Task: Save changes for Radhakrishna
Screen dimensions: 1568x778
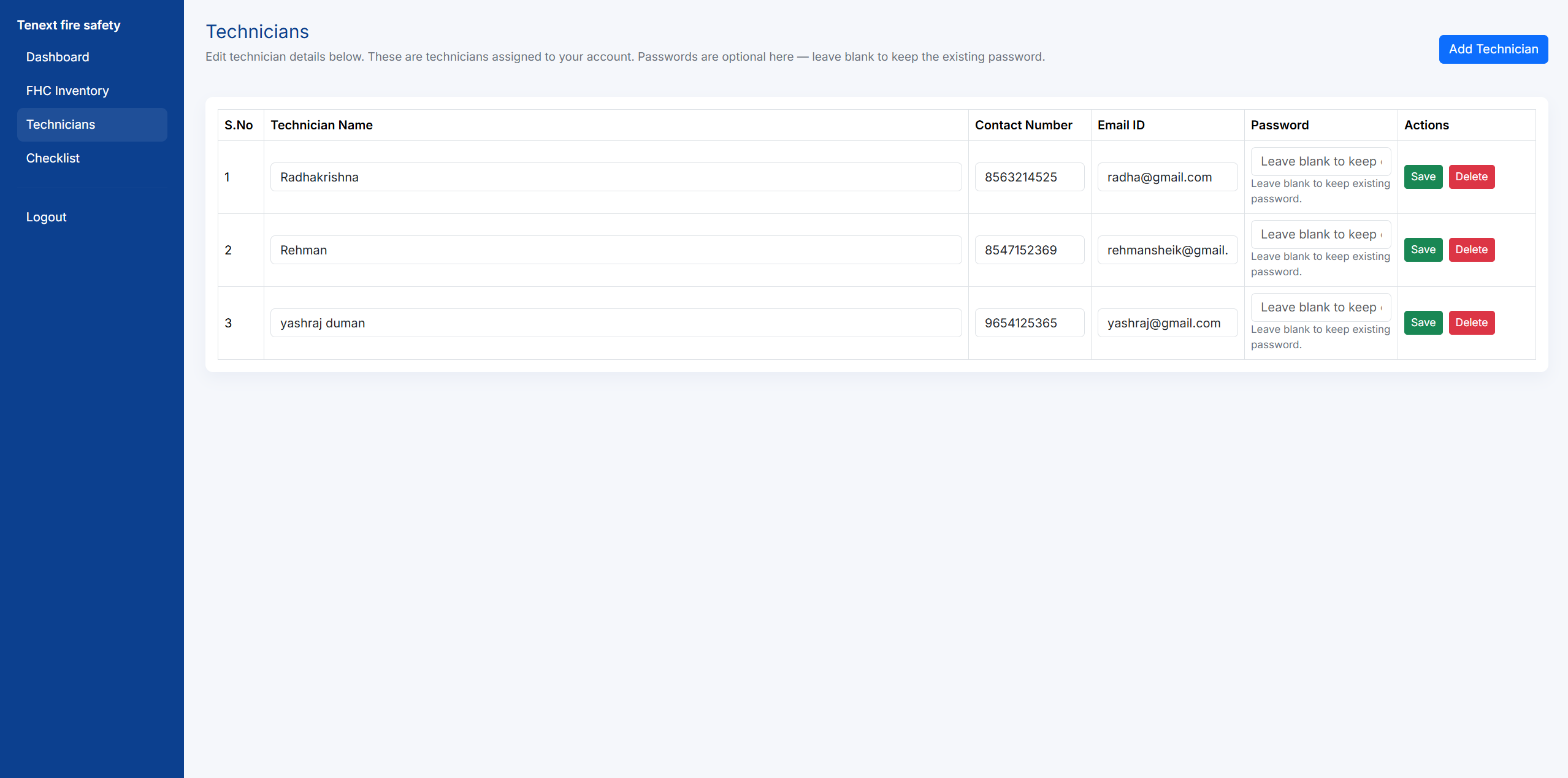Action: click(x=1423, y=177)
